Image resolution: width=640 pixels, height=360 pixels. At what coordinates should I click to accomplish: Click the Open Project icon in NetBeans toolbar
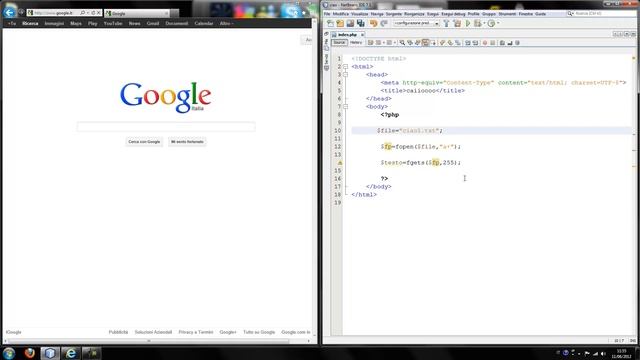[x=350, y=24]
